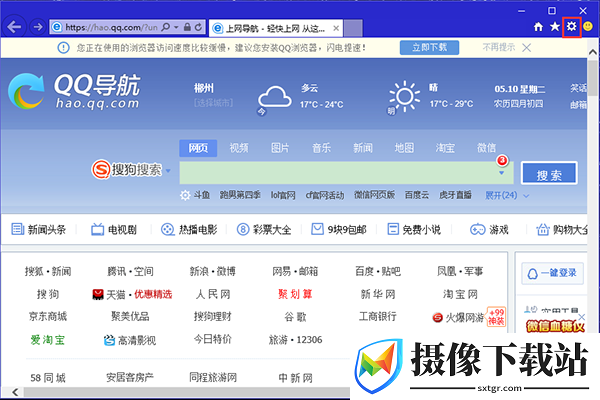Switch to the 地图 search tab
This screenshot has height=400, width=600.
pos(404,148)
